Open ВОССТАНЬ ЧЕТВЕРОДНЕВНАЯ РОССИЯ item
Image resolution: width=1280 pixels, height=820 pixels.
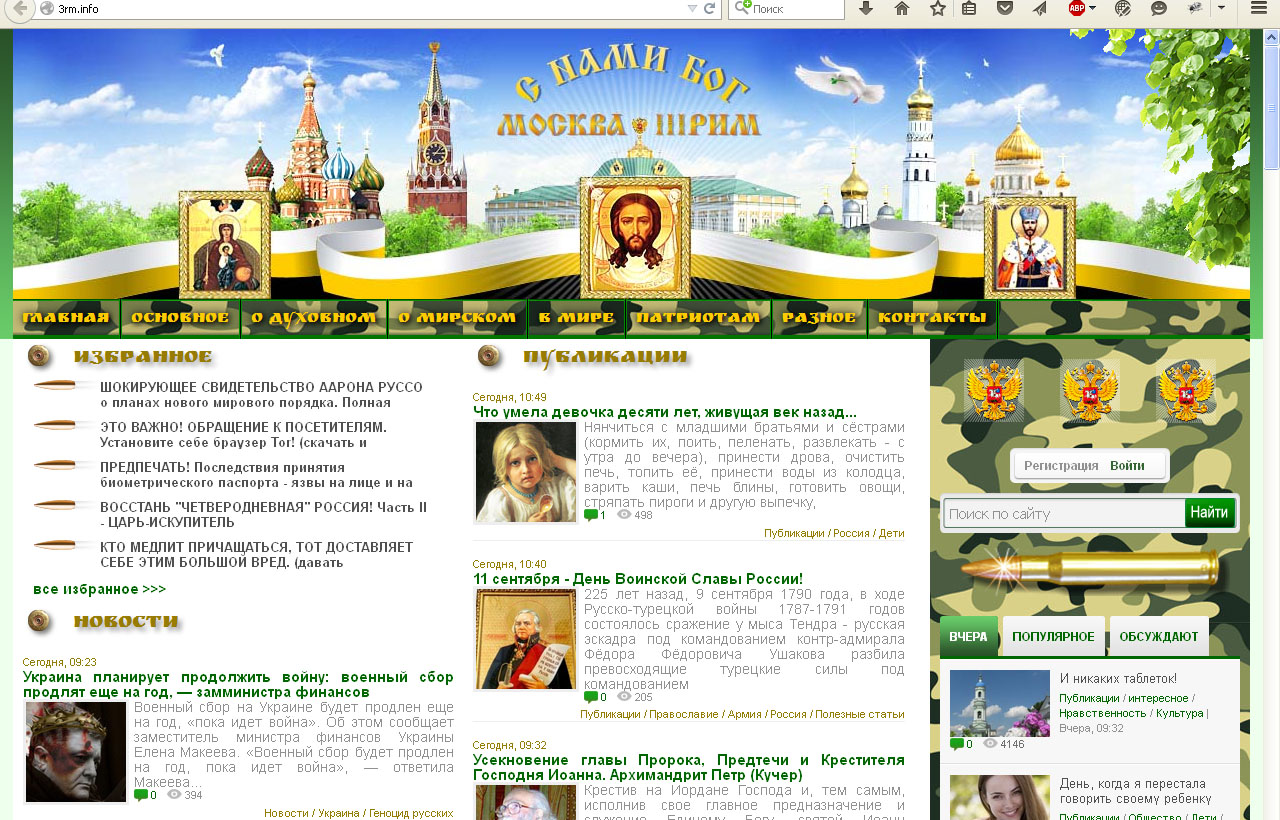[263, 514]
